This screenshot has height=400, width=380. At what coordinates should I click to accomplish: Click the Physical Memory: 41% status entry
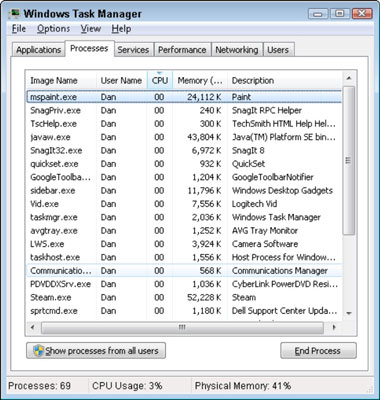tap(243, 386)
